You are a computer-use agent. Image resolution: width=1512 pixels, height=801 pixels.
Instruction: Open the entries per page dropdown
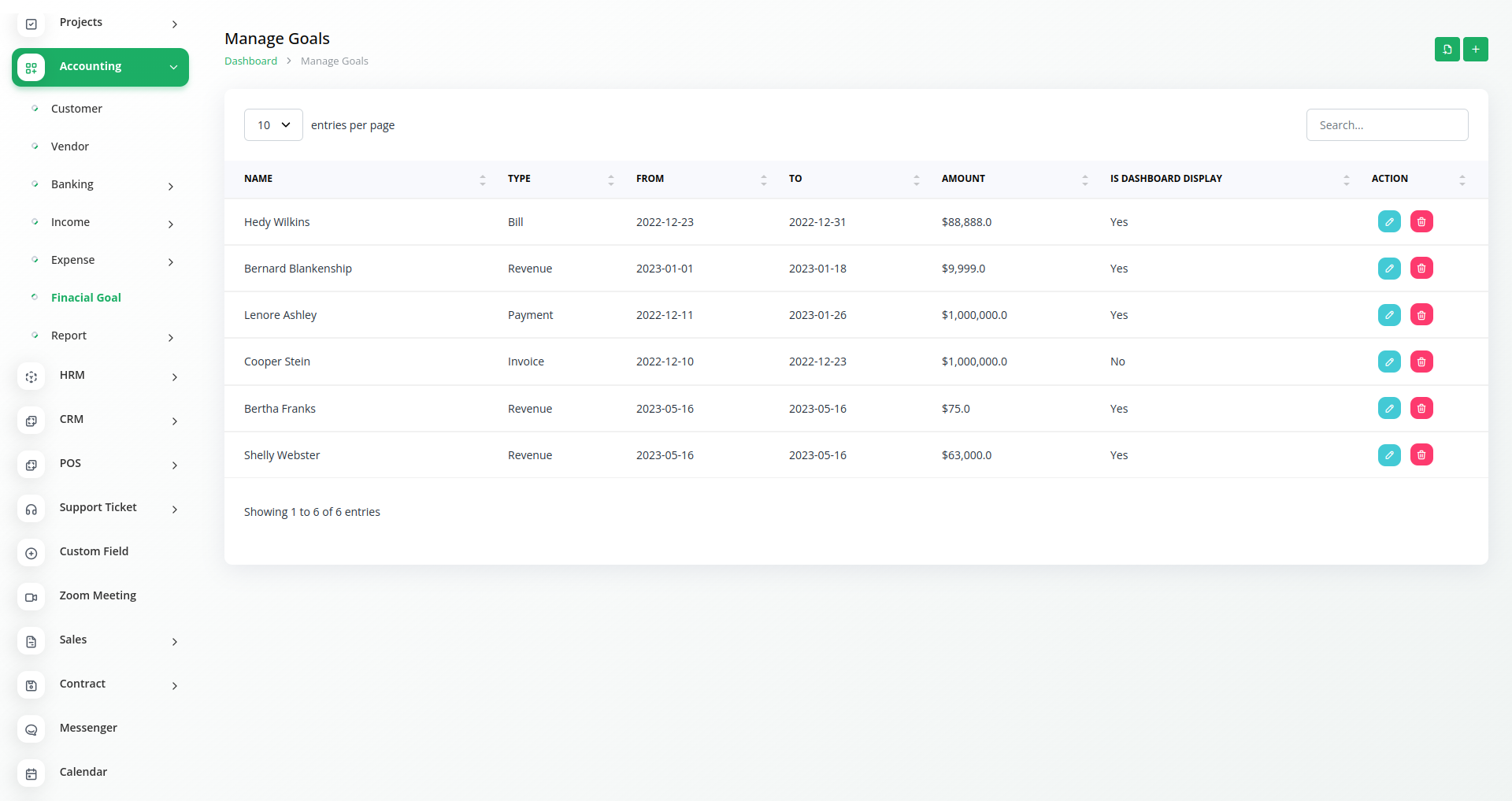(x=273, y=125)
